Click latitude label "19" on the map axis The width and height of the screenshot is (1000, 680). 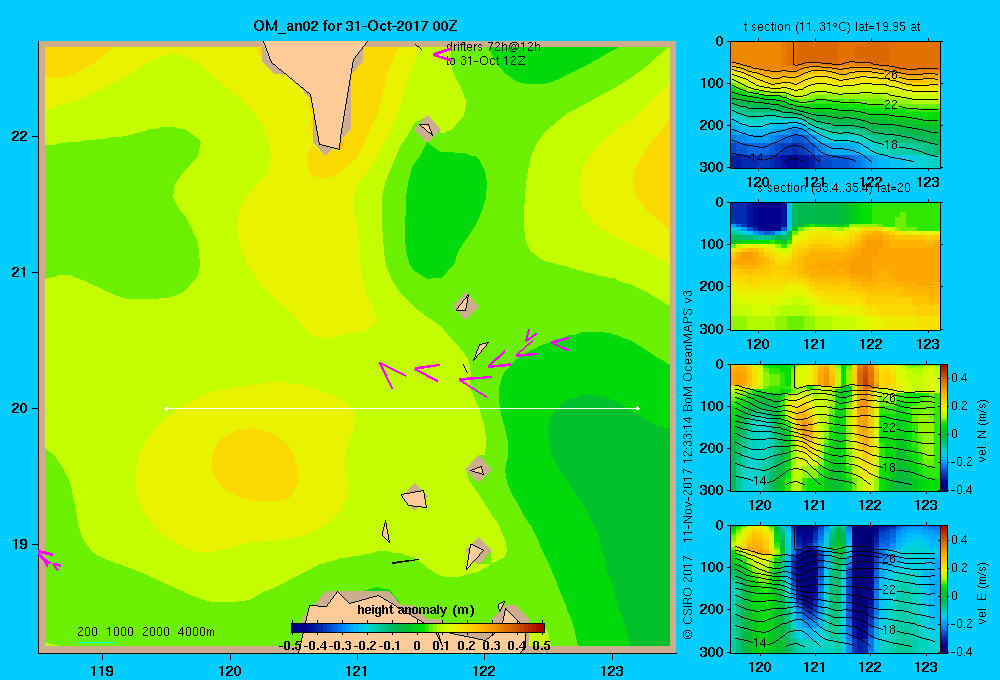coord(20,544)
